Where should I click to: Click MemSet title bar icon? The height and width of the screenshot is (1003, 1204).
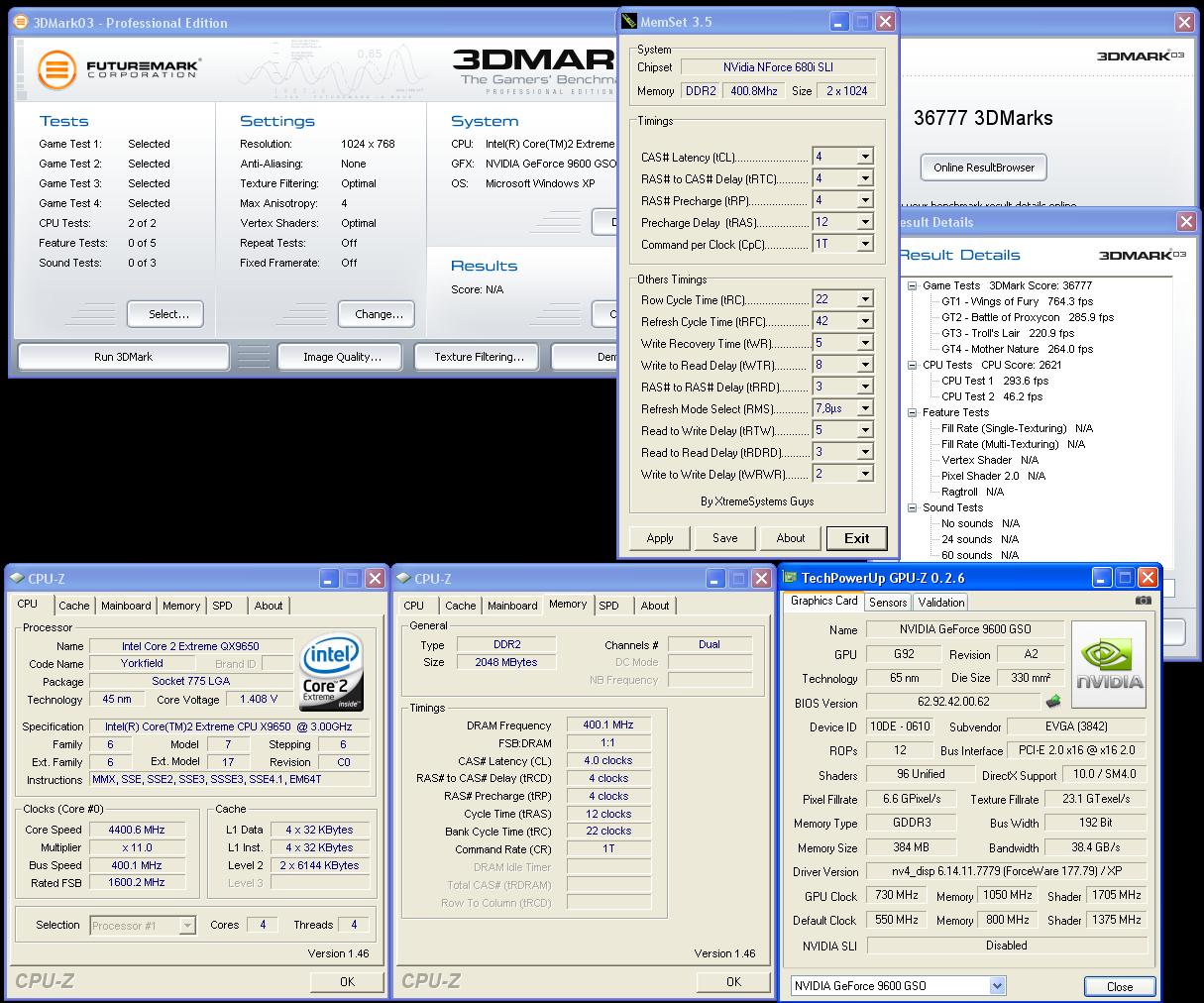click(x=629, y=21)
